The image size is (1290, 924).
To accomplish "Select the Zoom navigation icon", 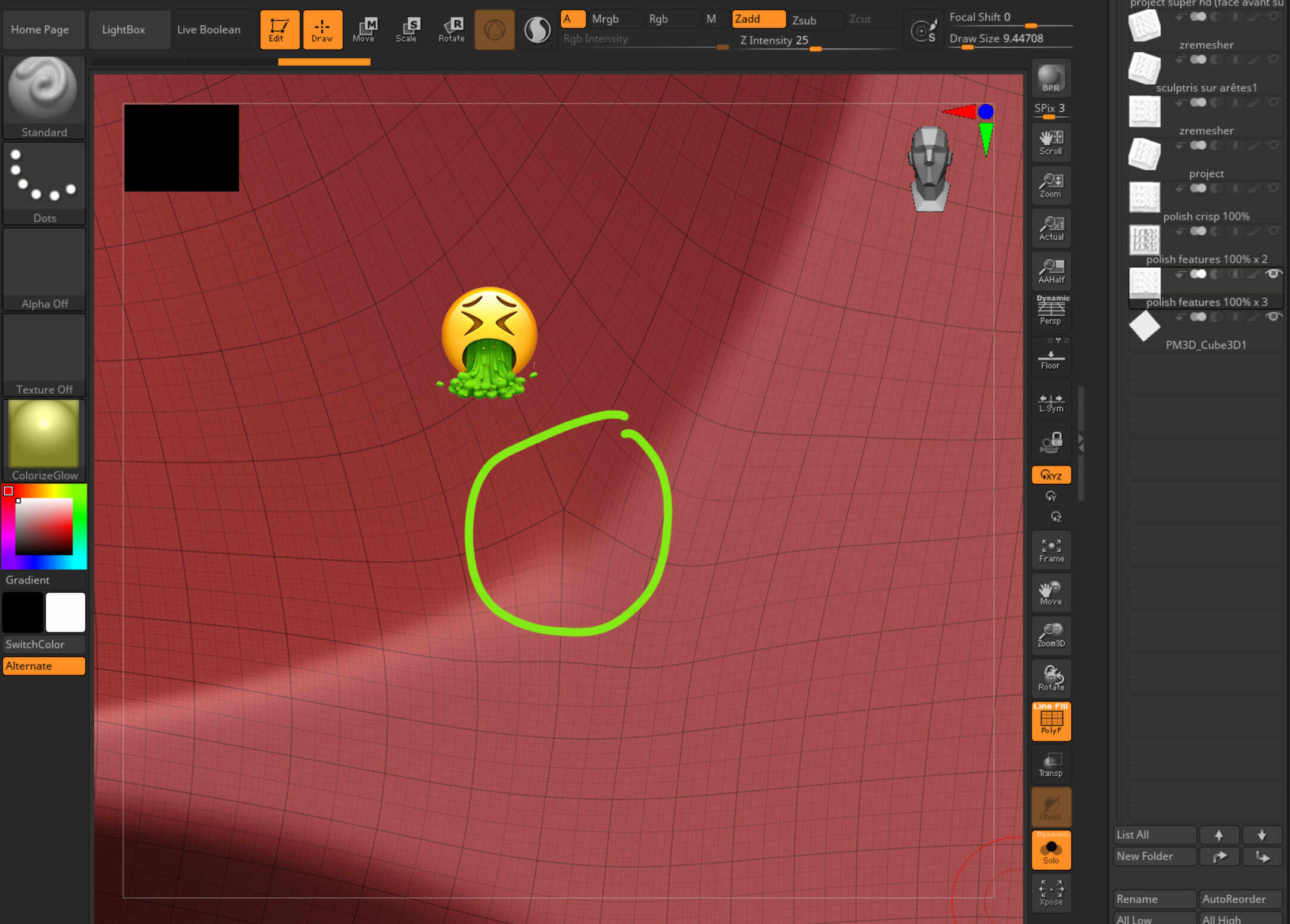I will click(1051, 185).
